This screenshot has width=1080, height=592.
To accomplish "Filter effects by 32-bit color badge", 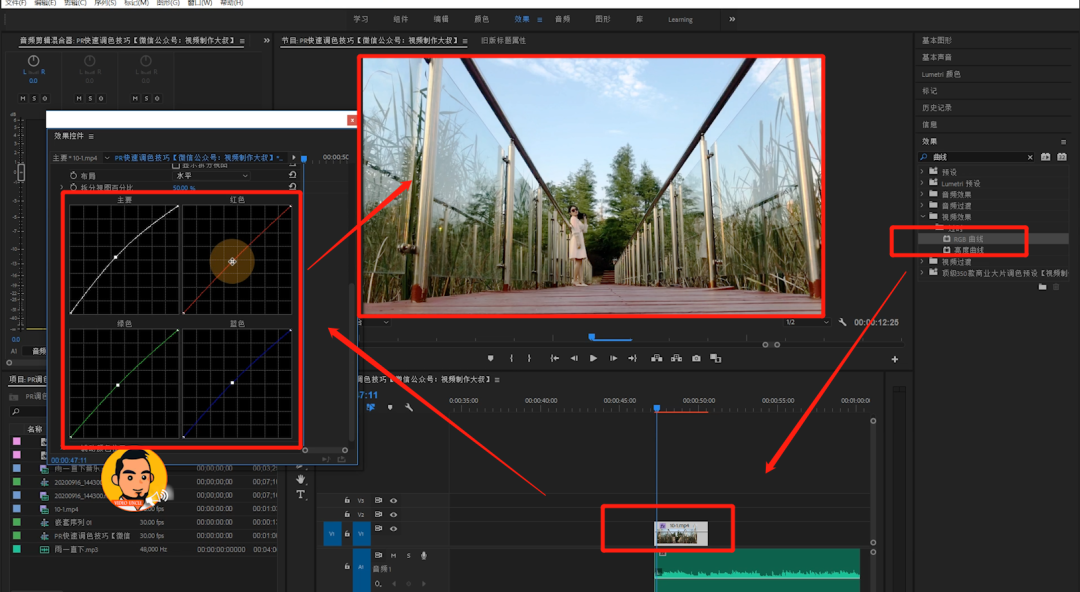I will tap(1061, 157).
